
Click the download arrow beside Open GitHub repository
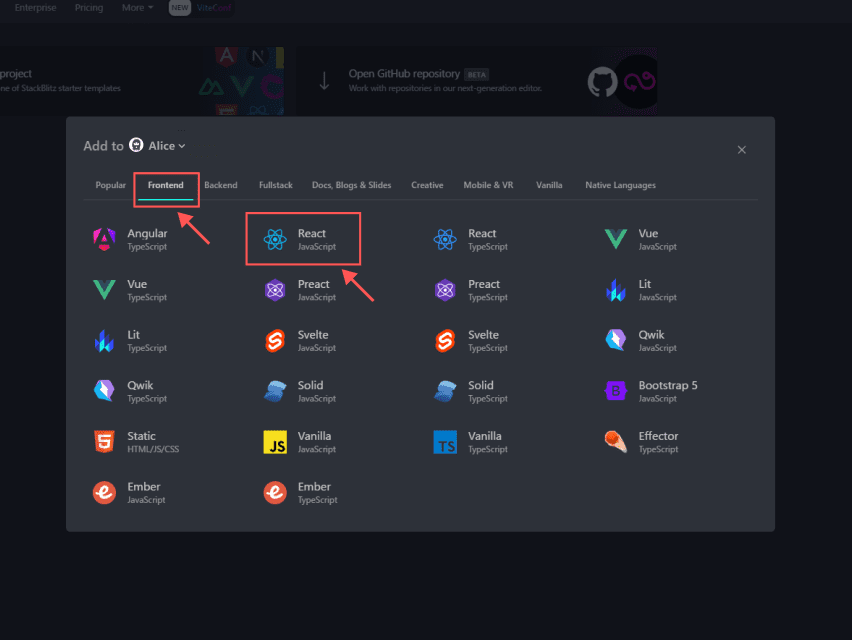[324, 81]
